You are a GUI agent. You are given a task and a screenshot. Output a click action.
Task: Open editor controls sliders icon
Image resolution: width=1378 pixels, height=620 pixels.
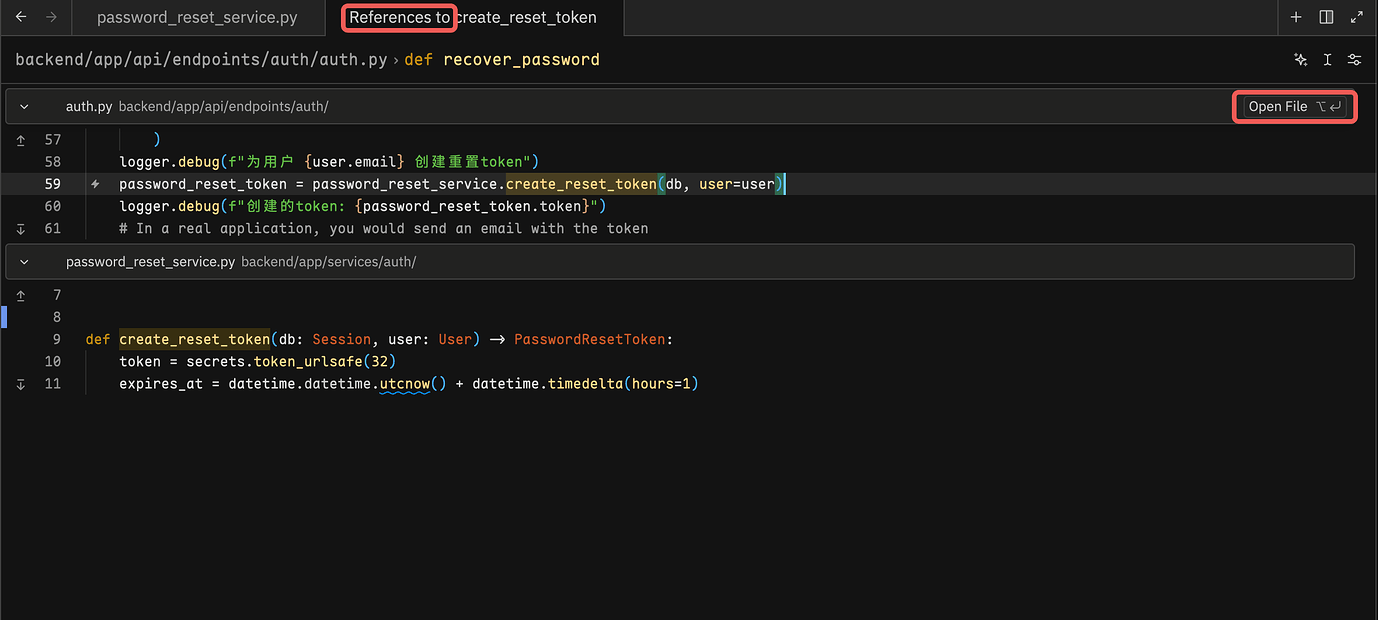[x=1354, y=60]
